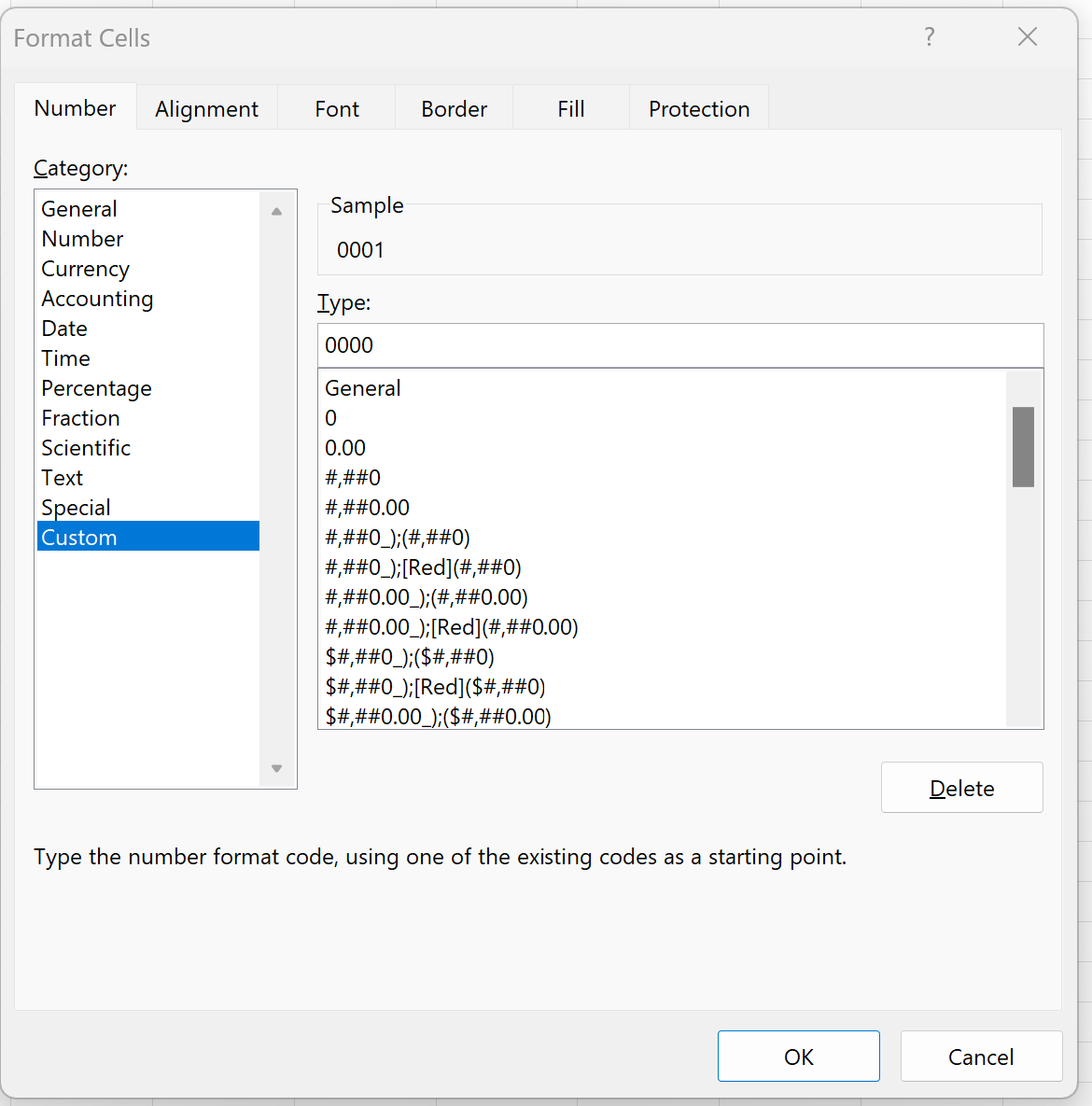Go to the Border tab
The height and width of the screenshot is (1106, 1092).
coord(454,109)
